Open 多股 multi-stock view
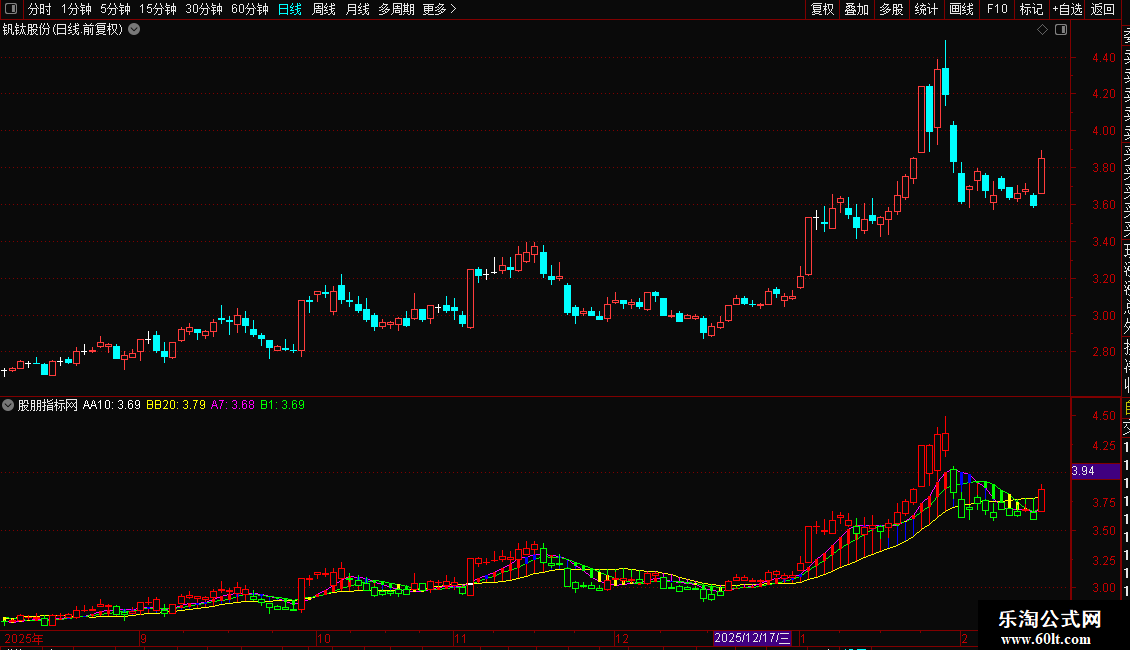Viewport: 1130px width, 650px height. coord(891,9)
